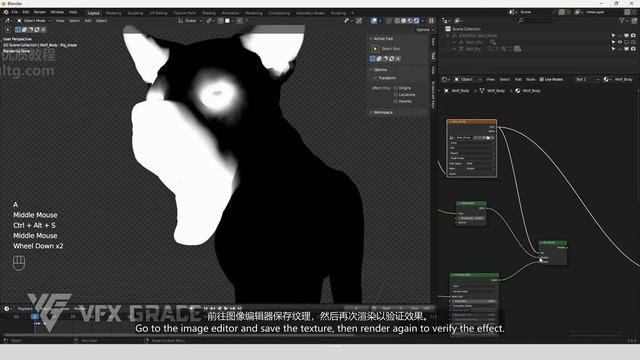
Task: Click the Blender logo icon in the menu bar
Action: coord(6,12)
